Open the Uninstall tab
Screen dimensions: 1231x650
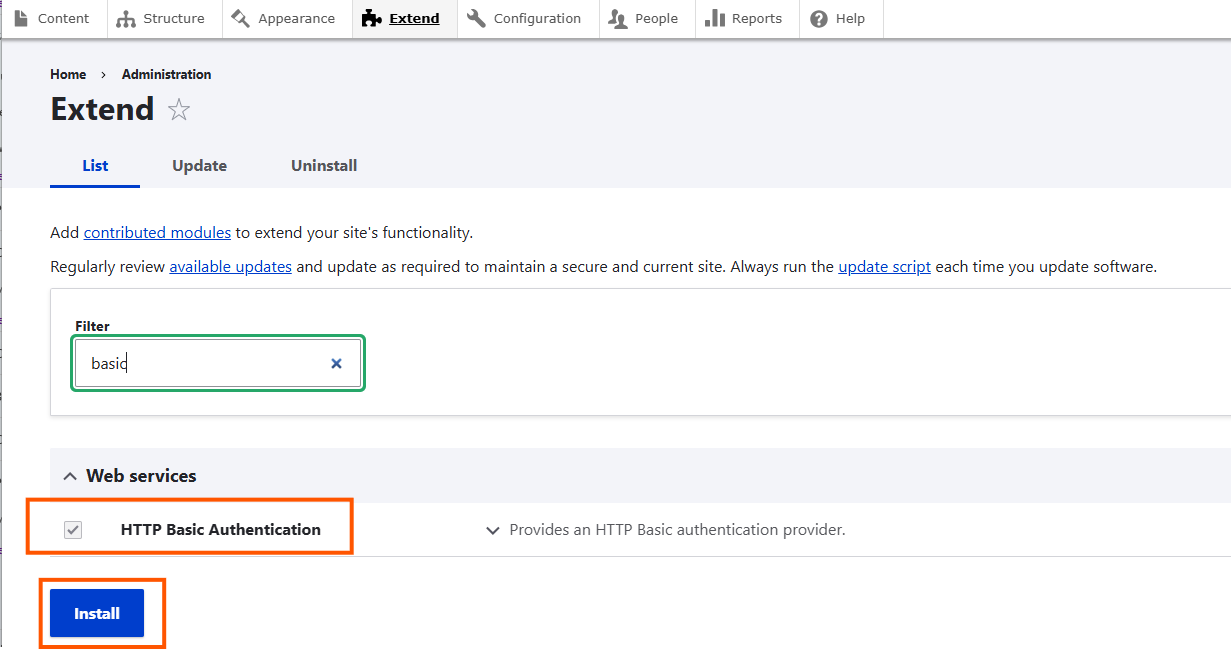coord(324,166)
